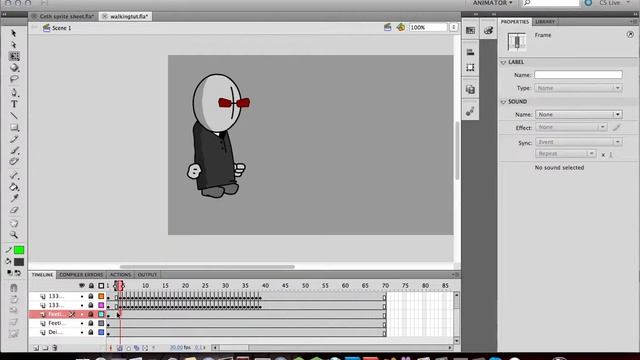
Task: Open the COMPILER ERRORS tab
Action: 81,275
